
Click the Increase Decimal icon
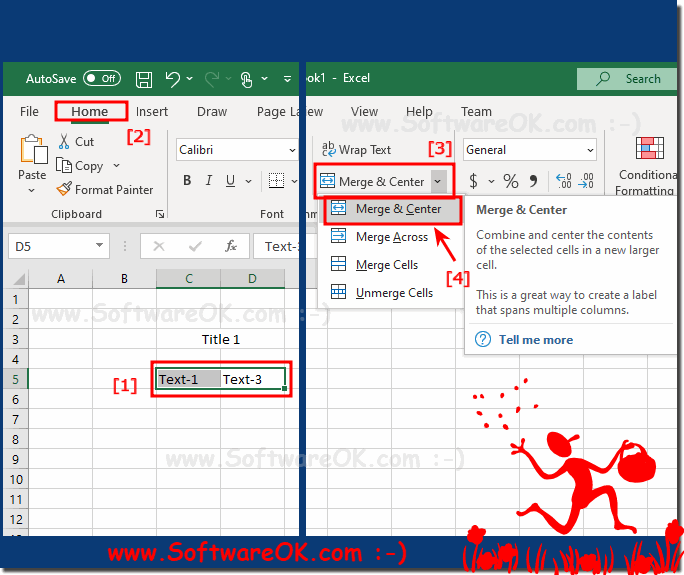click(x=564, y=181)
